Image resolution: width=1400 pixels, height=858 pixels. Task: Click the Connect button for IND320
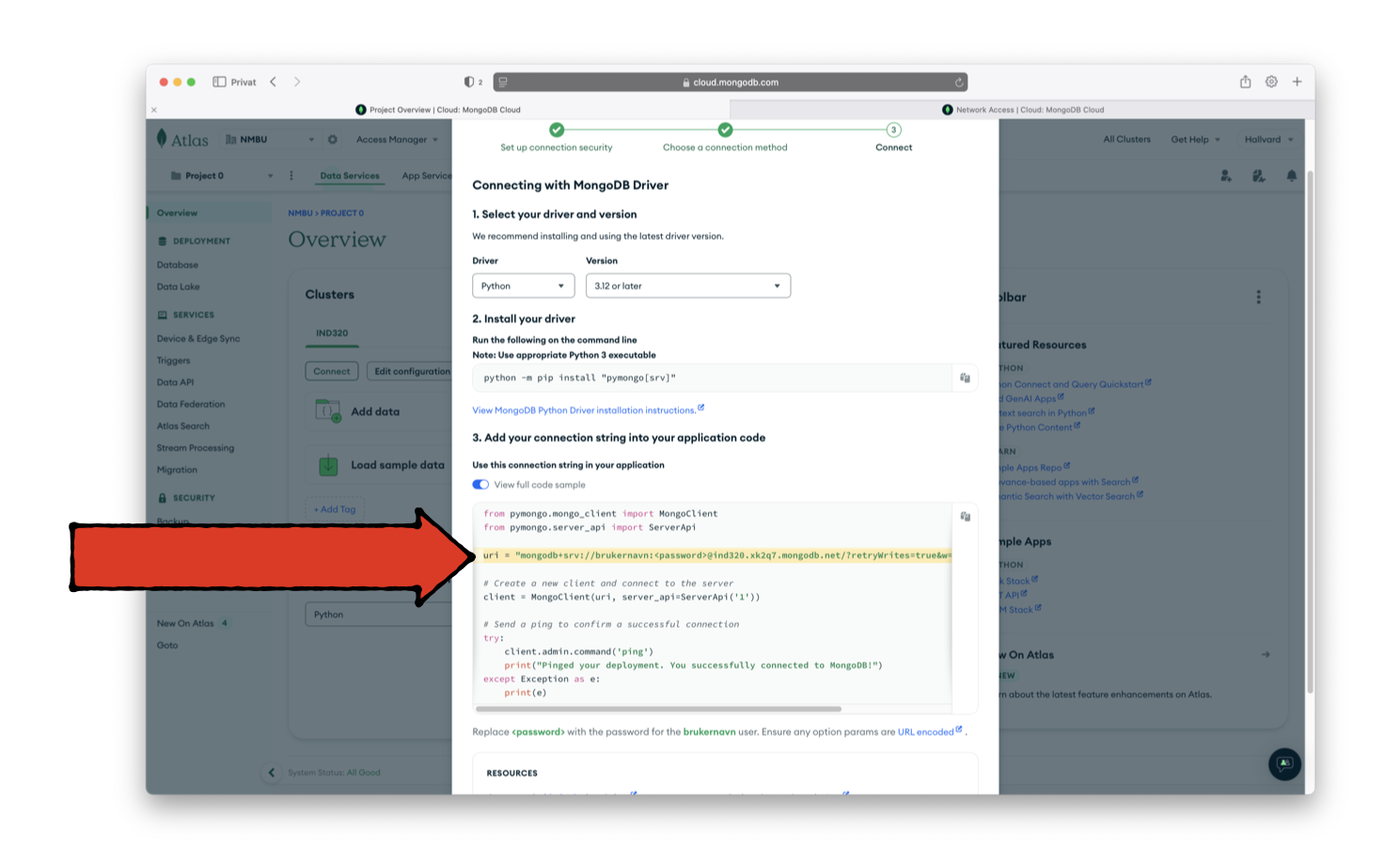click(332, 371)
